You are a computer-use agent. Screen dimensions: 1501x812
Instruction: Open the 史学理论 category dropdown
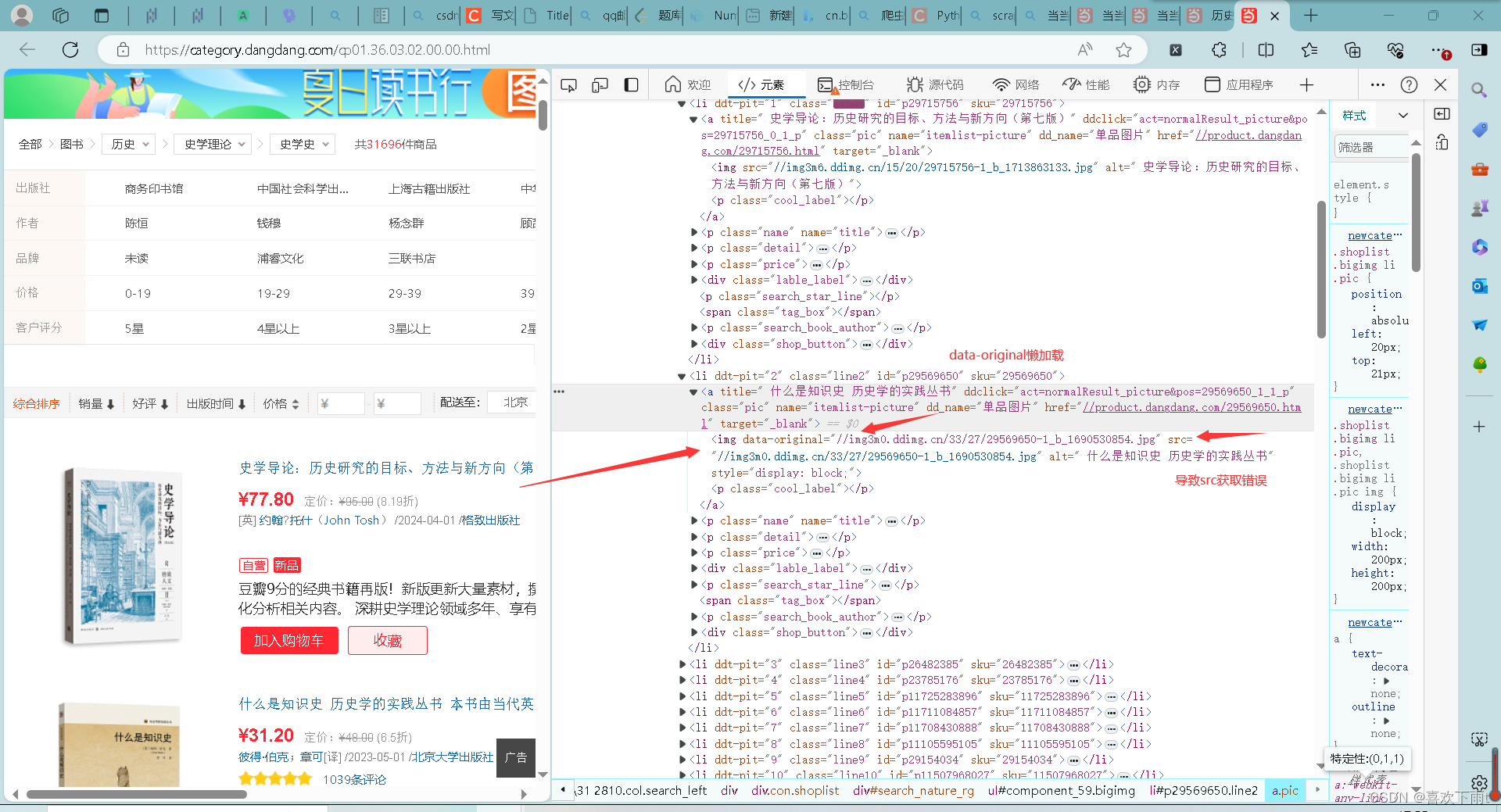tap(213, 144)
